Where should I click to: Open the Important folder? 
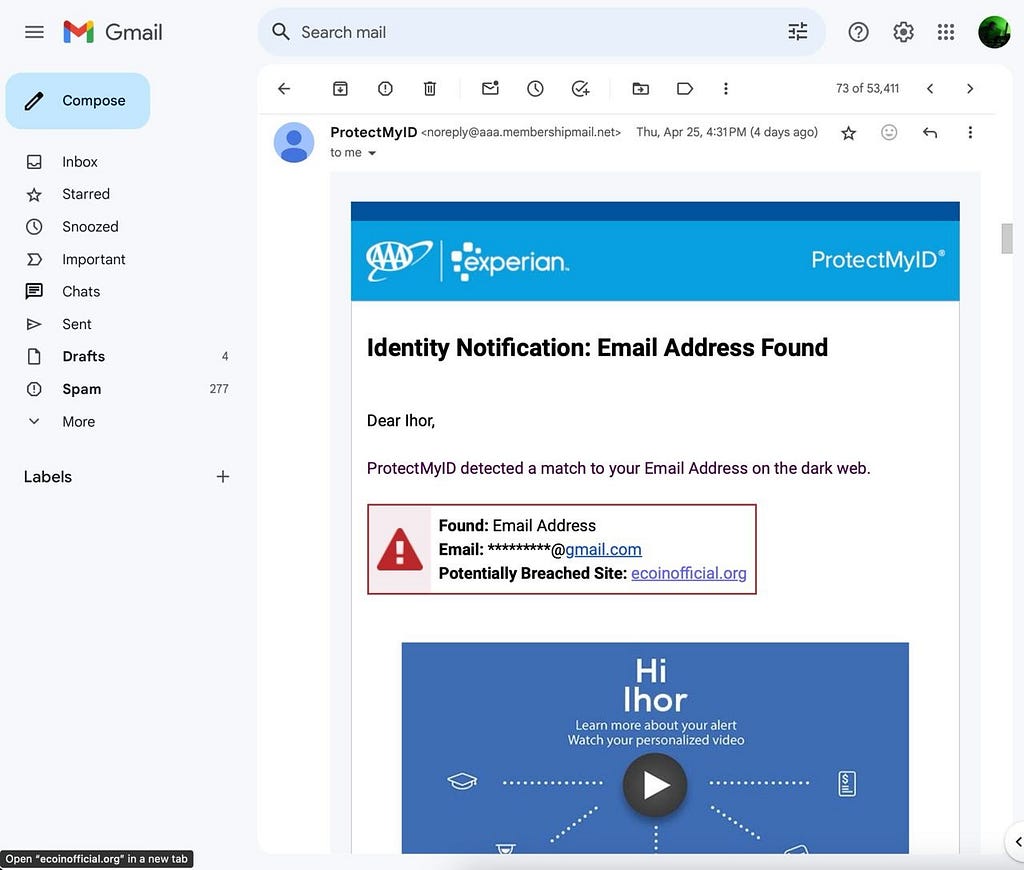[x=93, y=259]
